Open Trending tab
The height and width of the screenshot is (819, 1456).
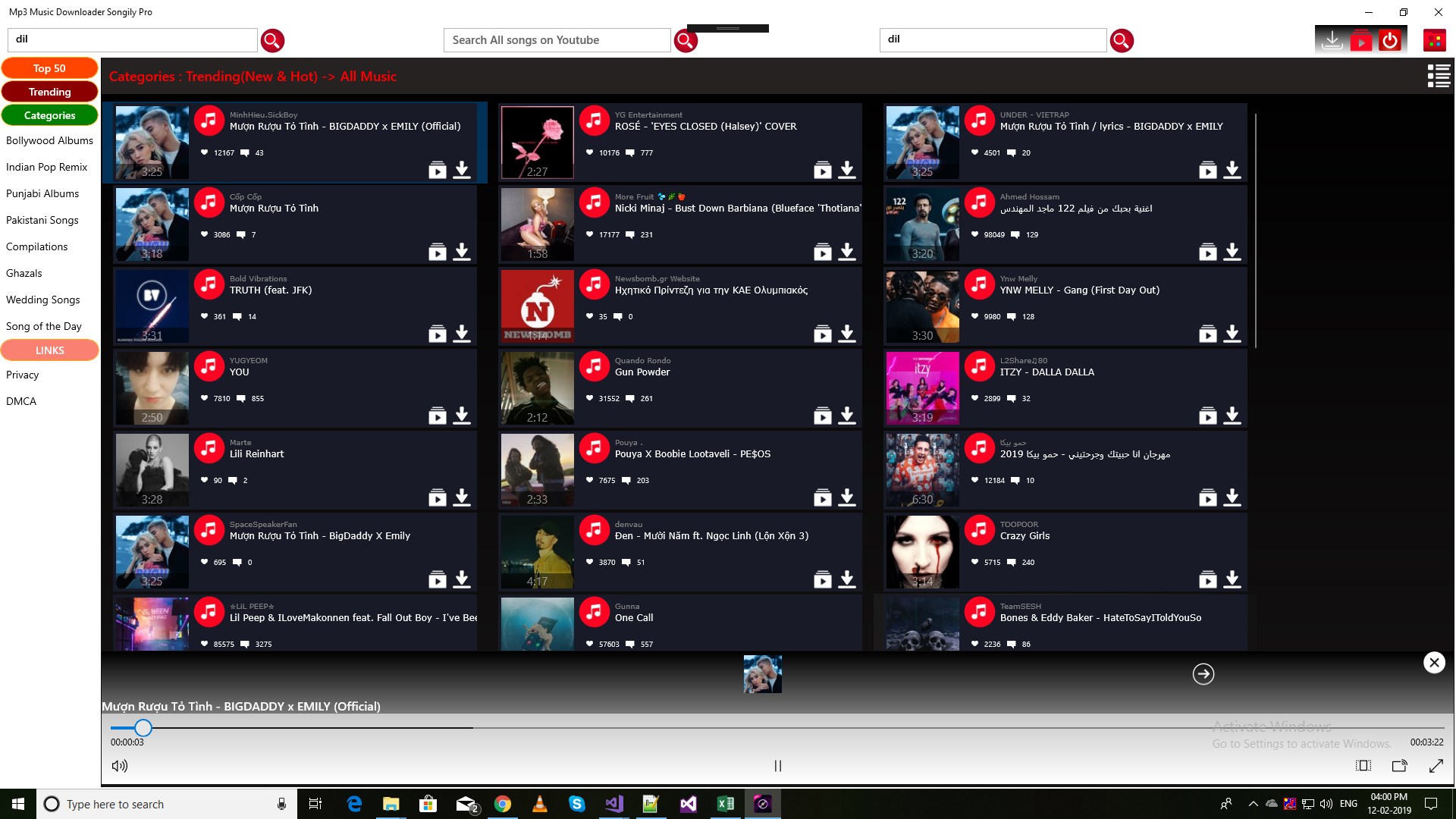click(x=50, y=92)
